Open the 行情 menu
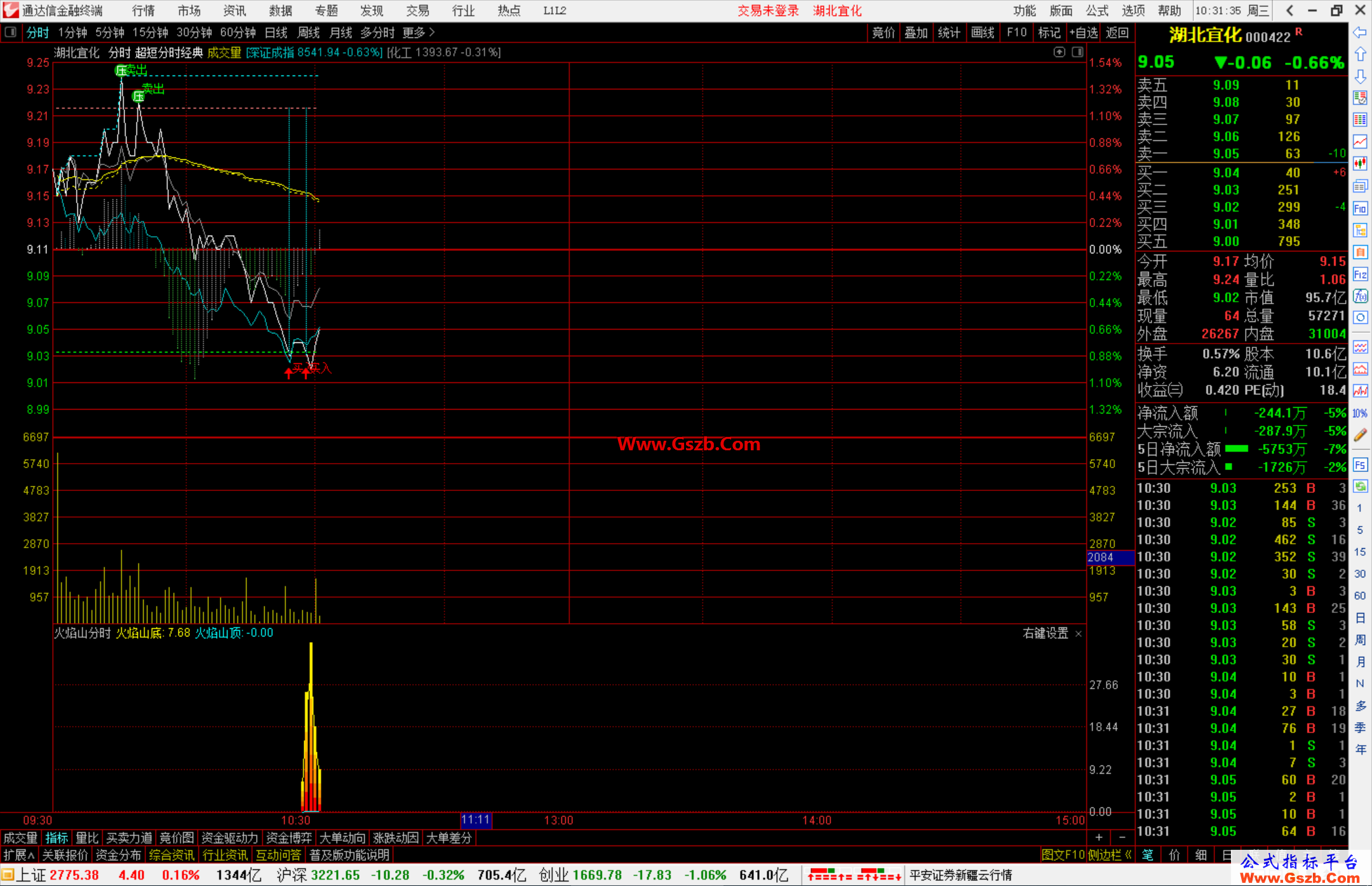Screen dimensions: 1372x886 coord(144,11)
